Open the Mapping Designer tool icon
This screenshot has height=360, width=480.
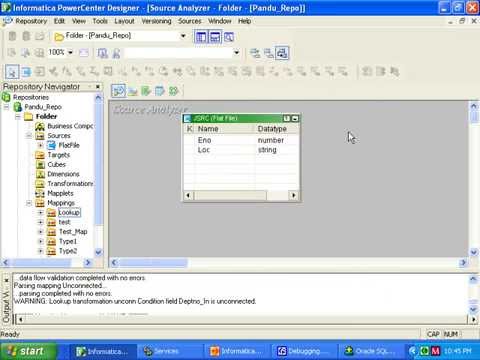[x=173, y=91]
